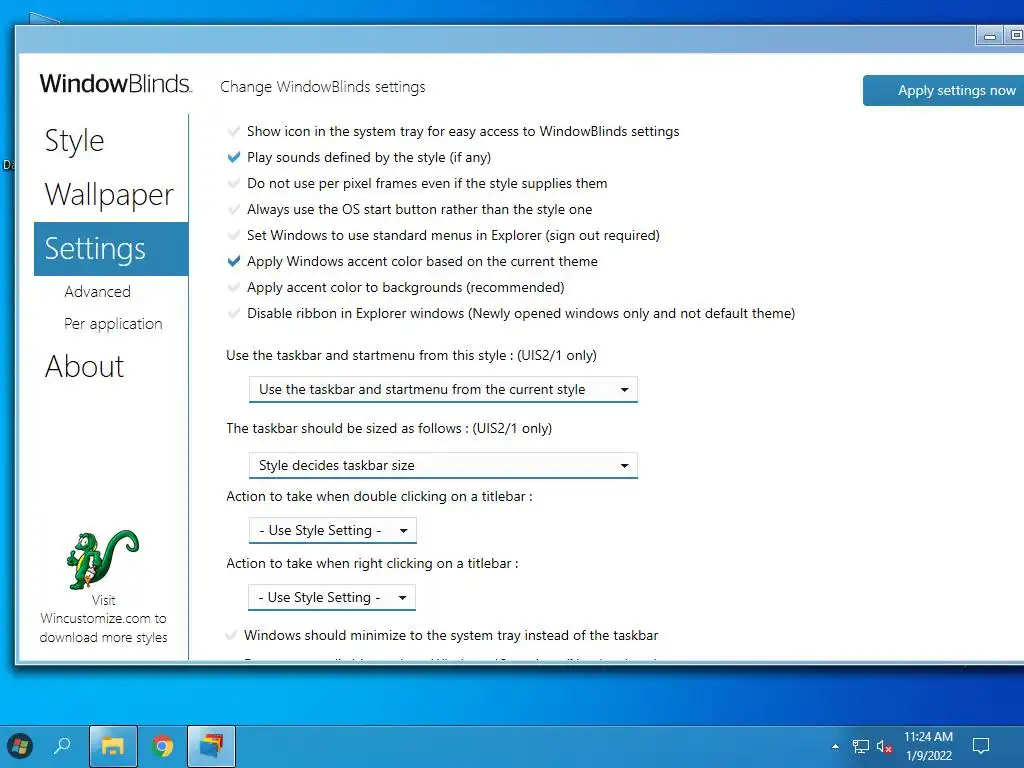The width and height of the screenshot is (1024, 768).
Task: Click 'Change WindowBlinds settings' heading
Action: coord(323,87)
